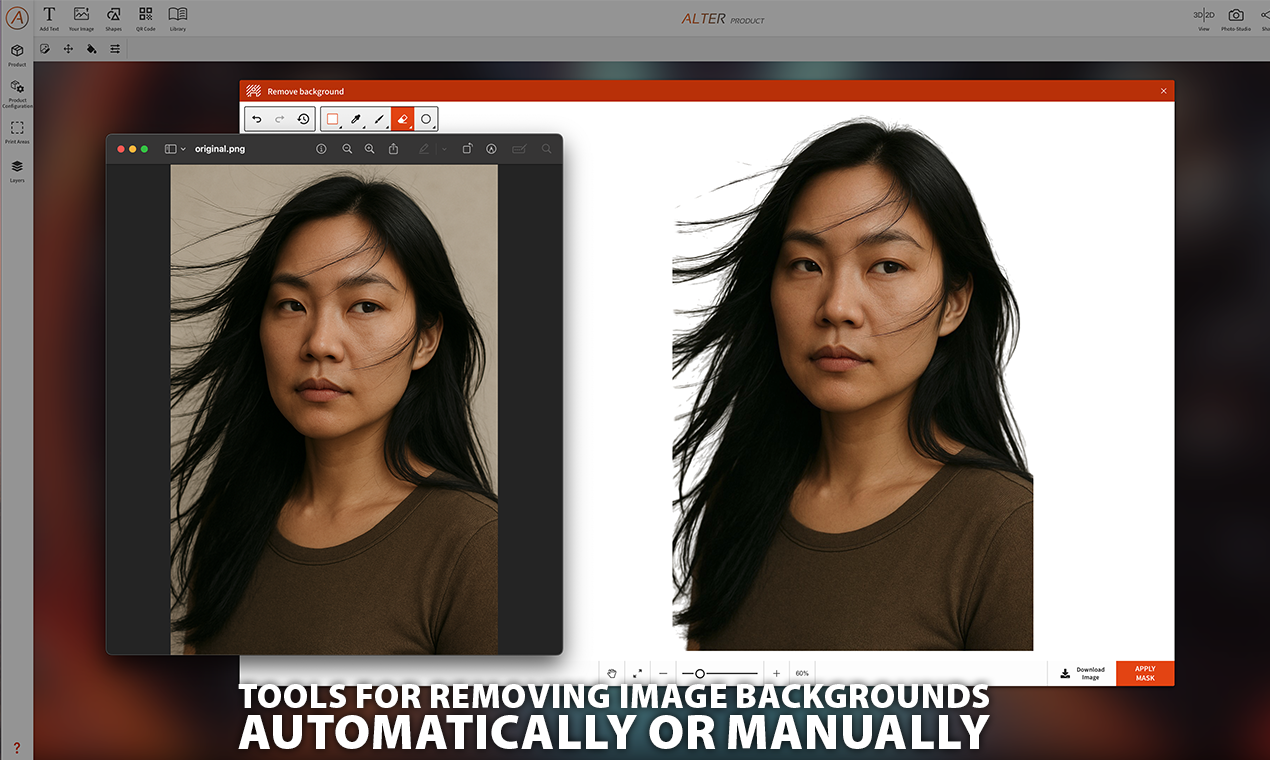Download Image from Remove background dialog
This screenshot has width=1270, height=760.
1082,673
